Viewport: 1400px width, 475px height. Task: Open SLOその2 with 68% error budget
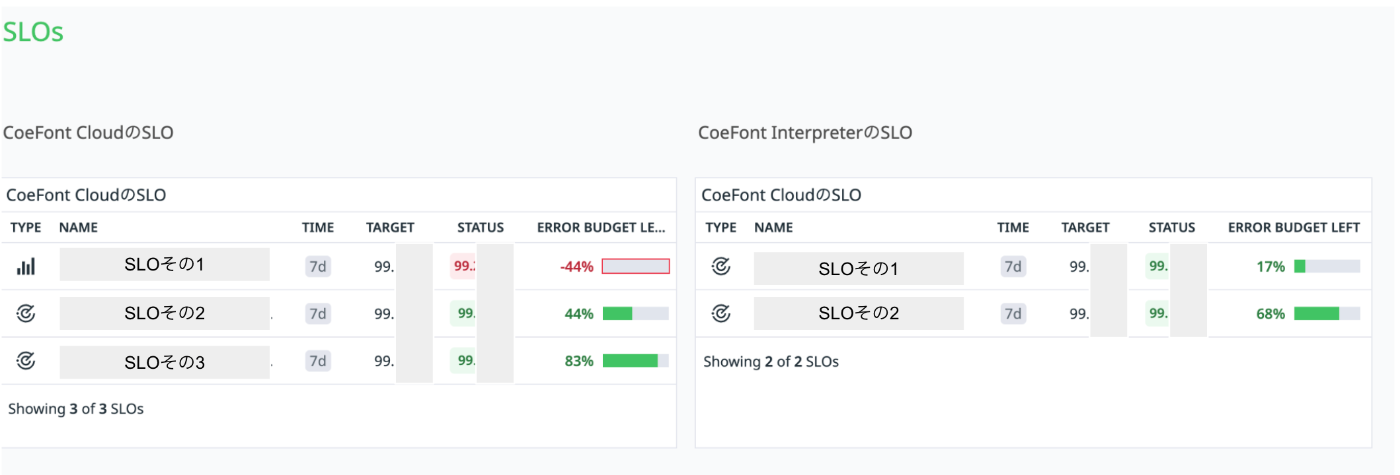(859, 313)
